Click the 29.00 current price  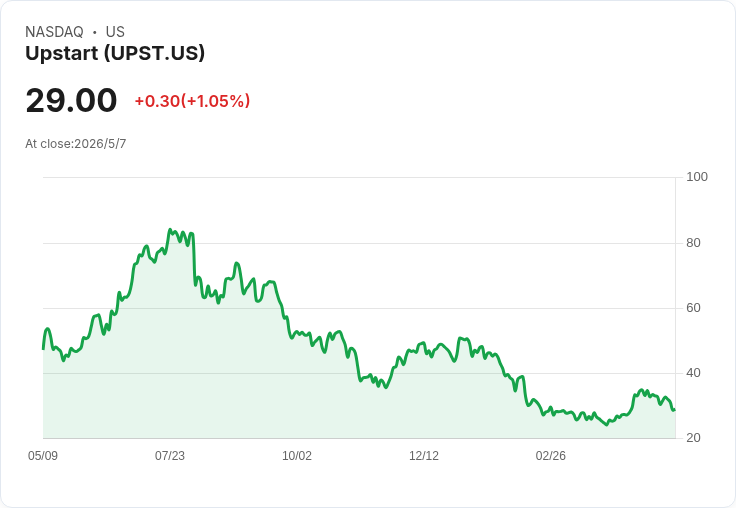pos(71,100)
